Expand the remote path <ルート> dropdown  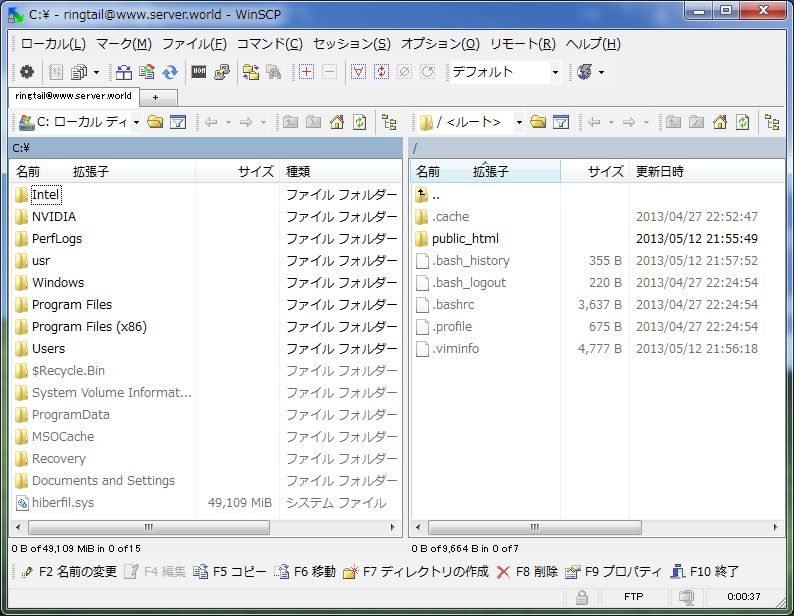tap(519, 122)
